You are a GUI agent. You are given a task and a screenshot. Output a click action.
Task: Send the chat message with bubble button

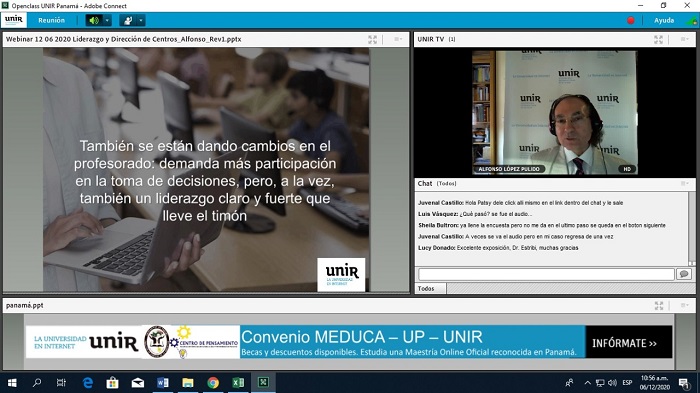point(684,274)
